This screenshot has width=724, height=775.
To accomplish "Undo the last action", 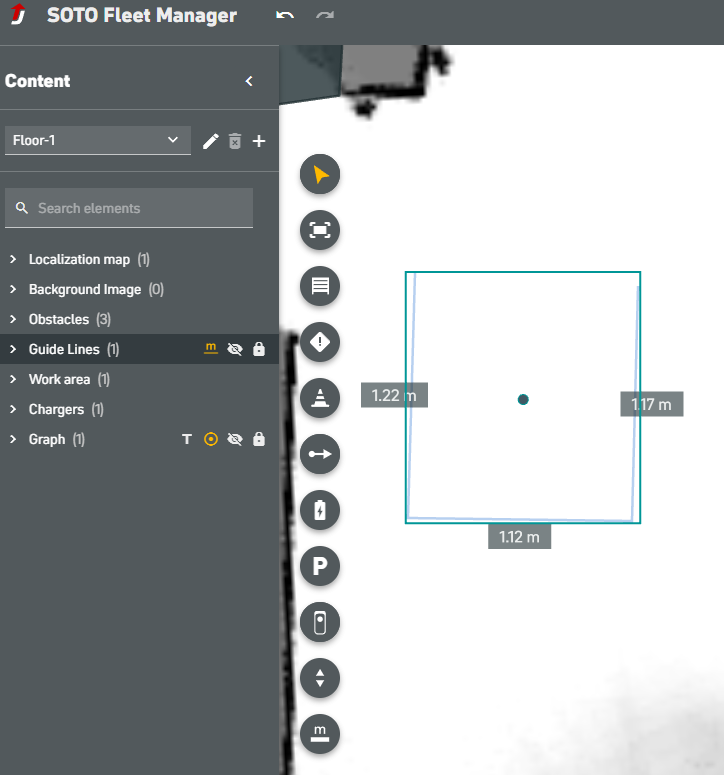I will coord(285,15).
